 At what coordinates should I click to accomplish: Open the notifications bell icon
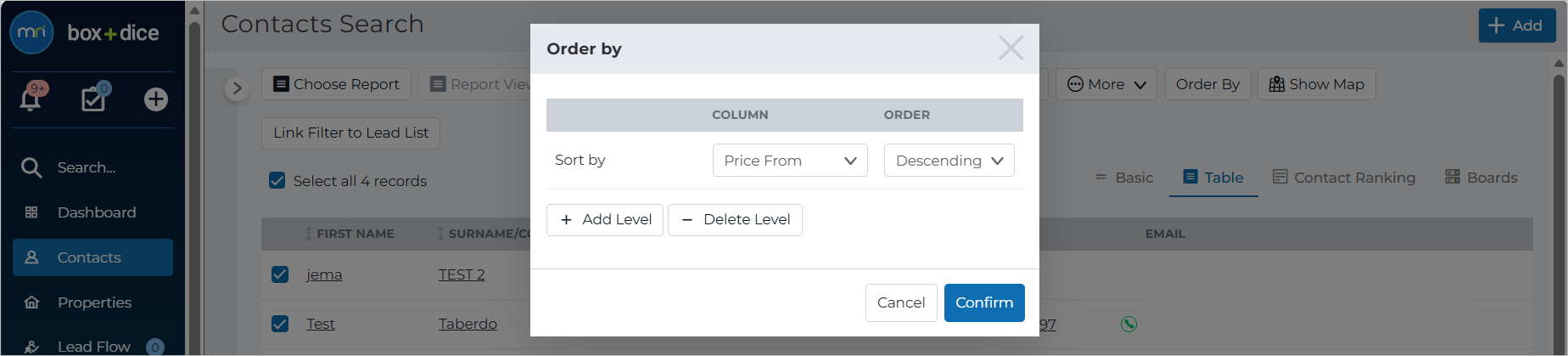point(31,99)
